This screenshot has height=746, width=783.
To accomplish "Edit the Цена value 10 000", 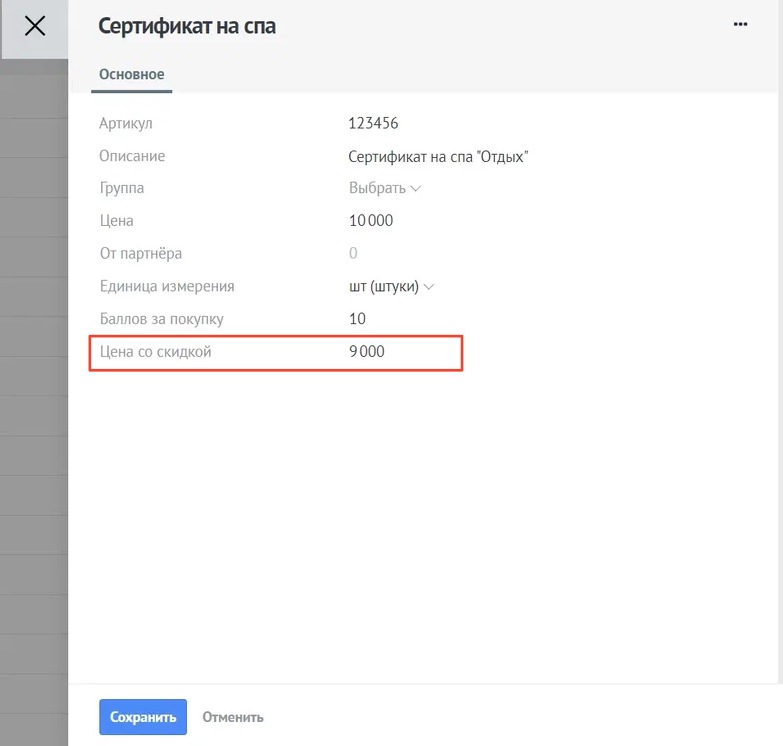I will 371,220.
